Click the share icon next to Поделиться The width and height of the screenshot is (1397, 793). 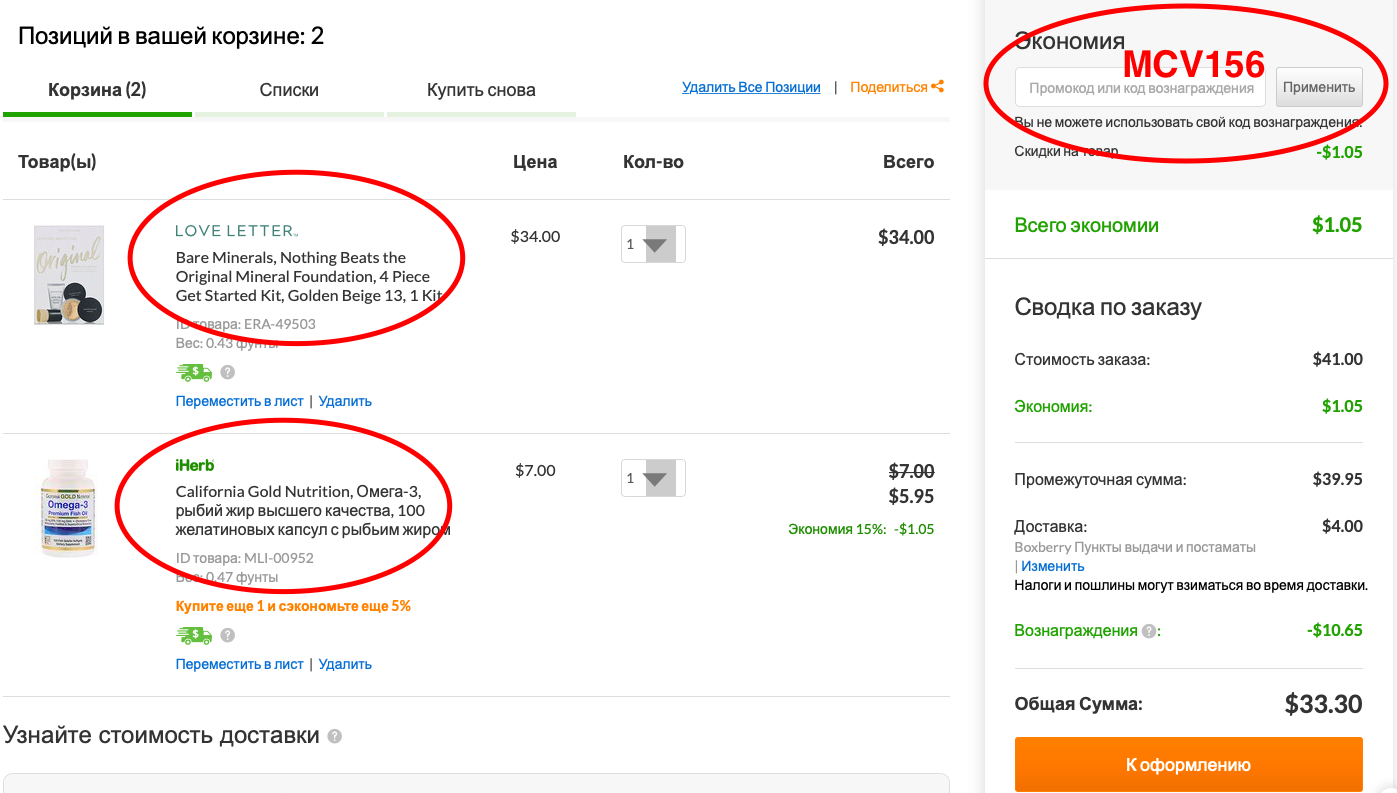(937, 87)
